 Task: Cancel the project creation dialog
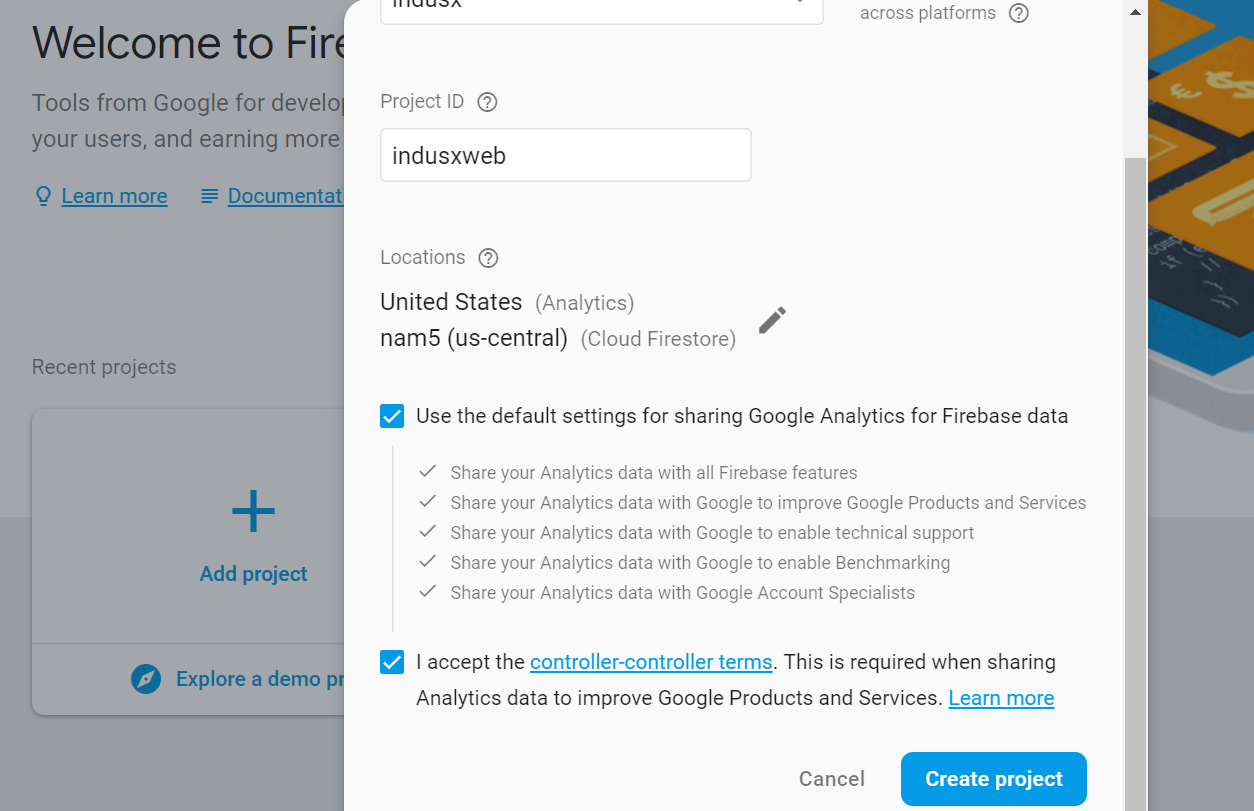point(831,779)
